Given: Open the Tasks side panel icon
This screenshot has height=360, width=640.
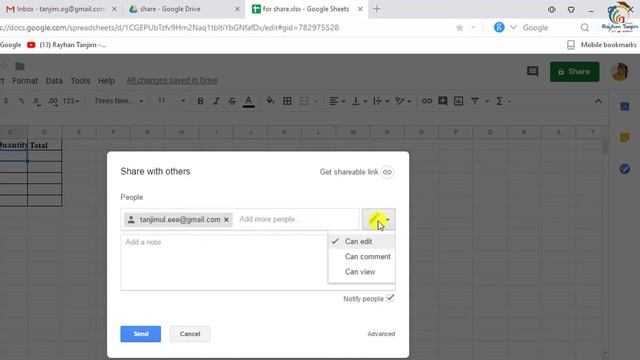Looking at the screenshot, I should click(x=624, y=169).
